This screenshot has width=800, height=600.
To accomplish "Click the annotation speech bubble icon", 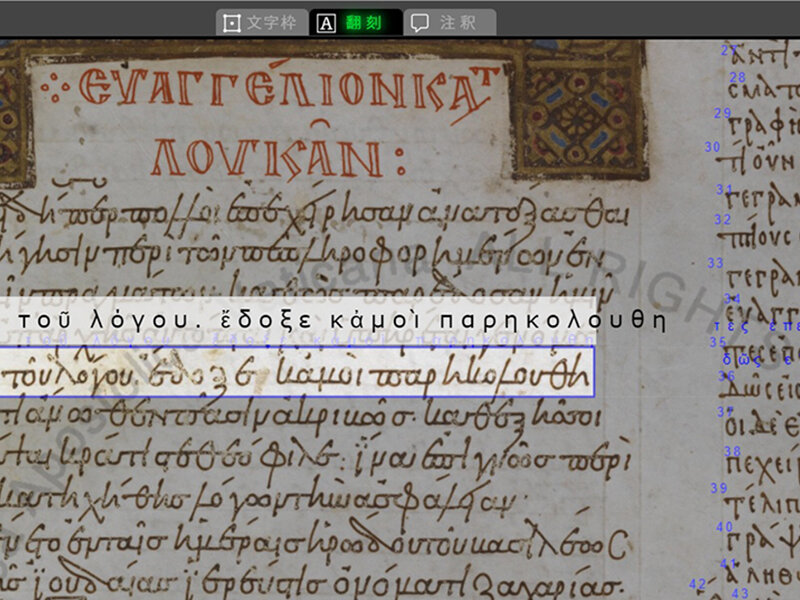I will [421, 22].
